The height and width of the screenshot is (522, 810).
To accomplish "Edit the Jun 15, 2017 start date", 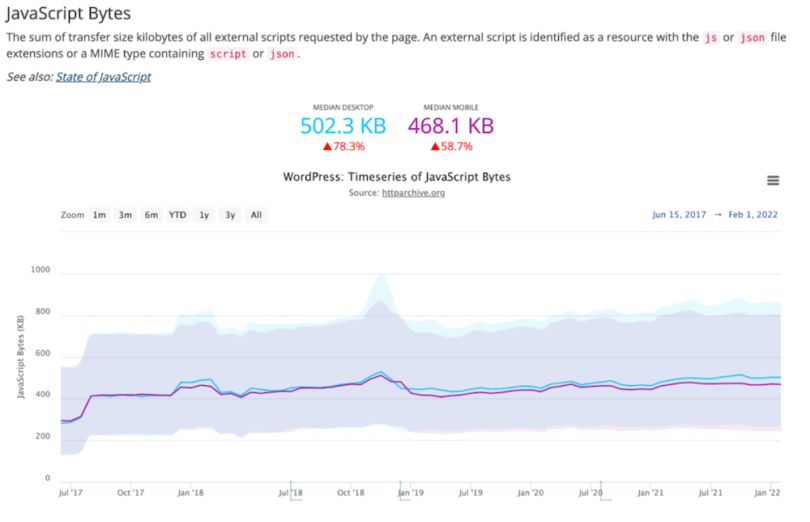I will (x=679, y=214).
